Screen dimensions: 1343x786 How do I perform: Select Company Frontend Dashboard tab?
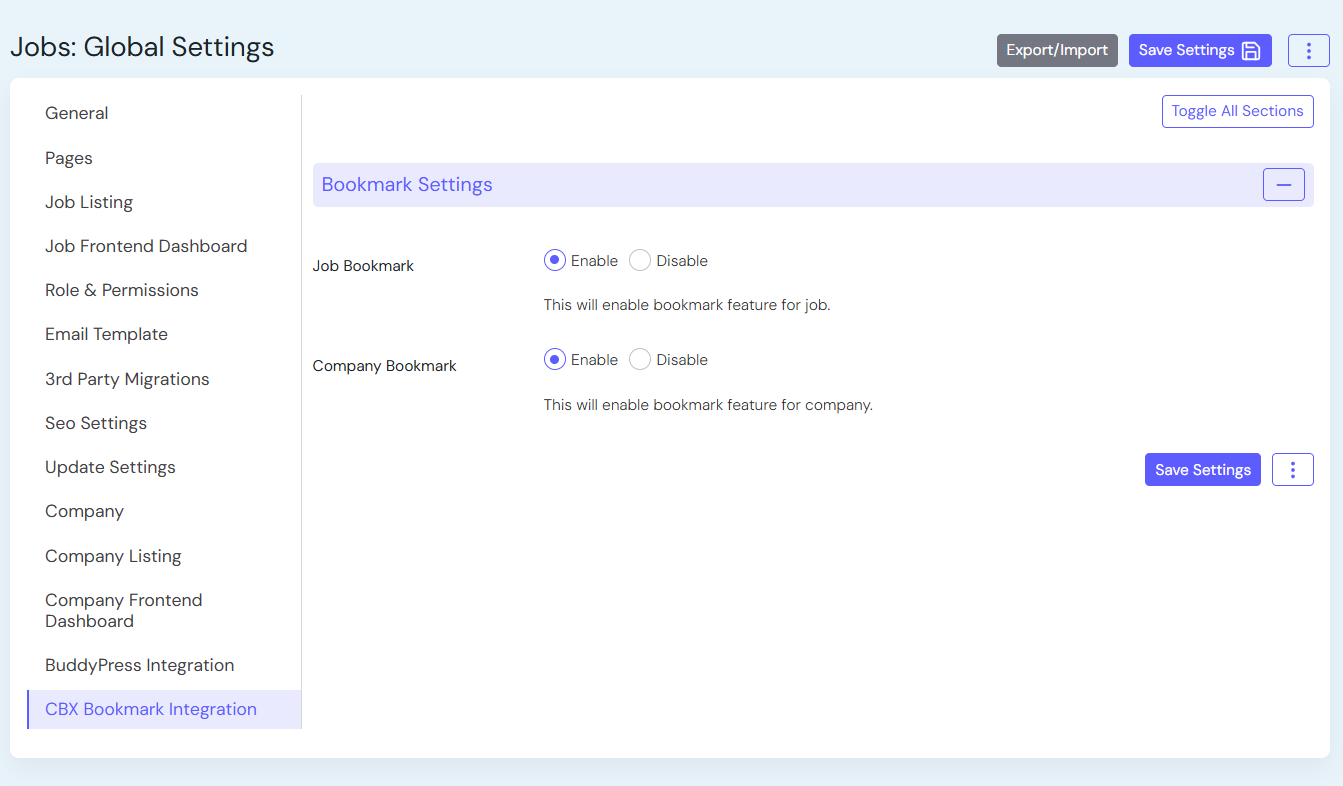123,610
